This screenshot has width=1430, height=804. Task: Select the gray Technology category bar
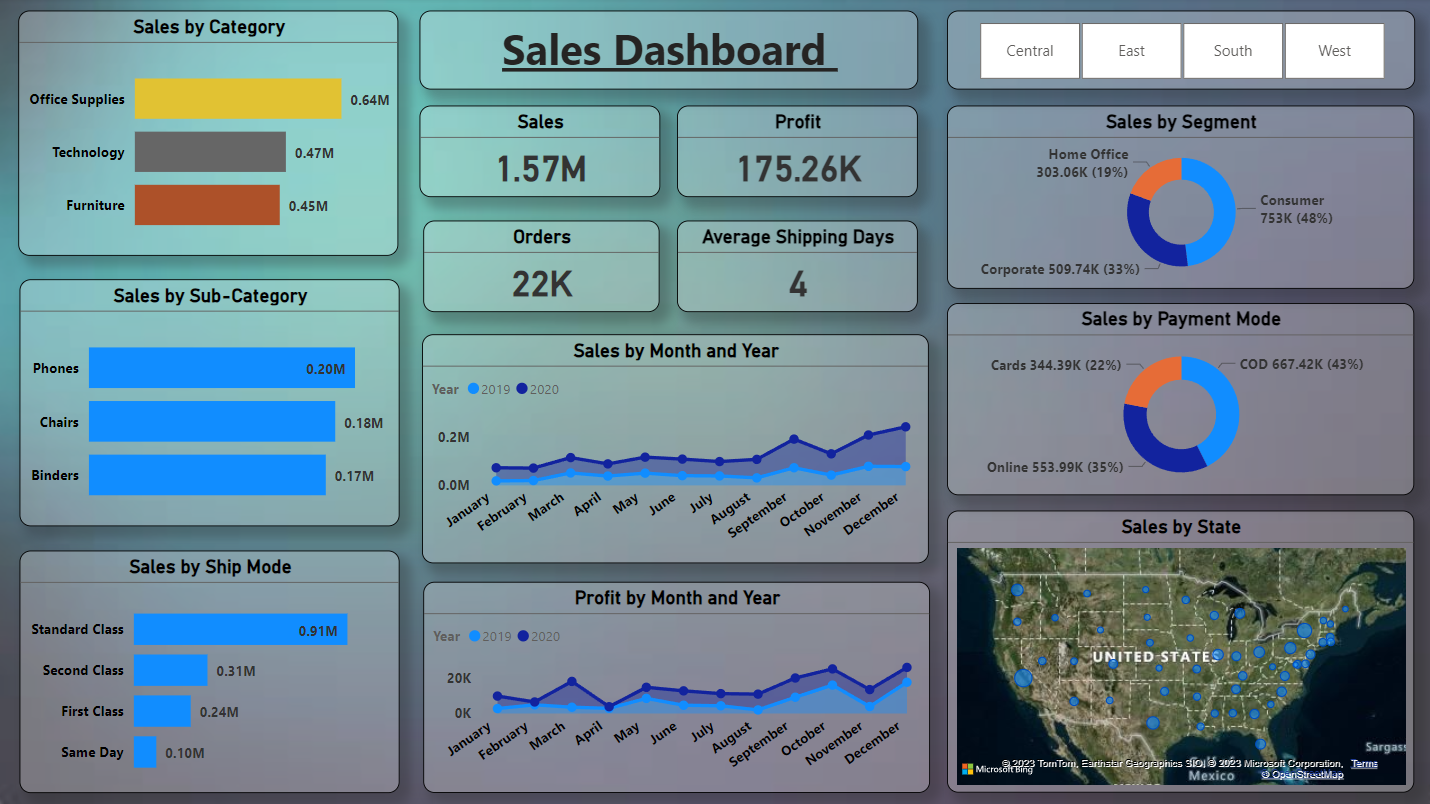210,152
